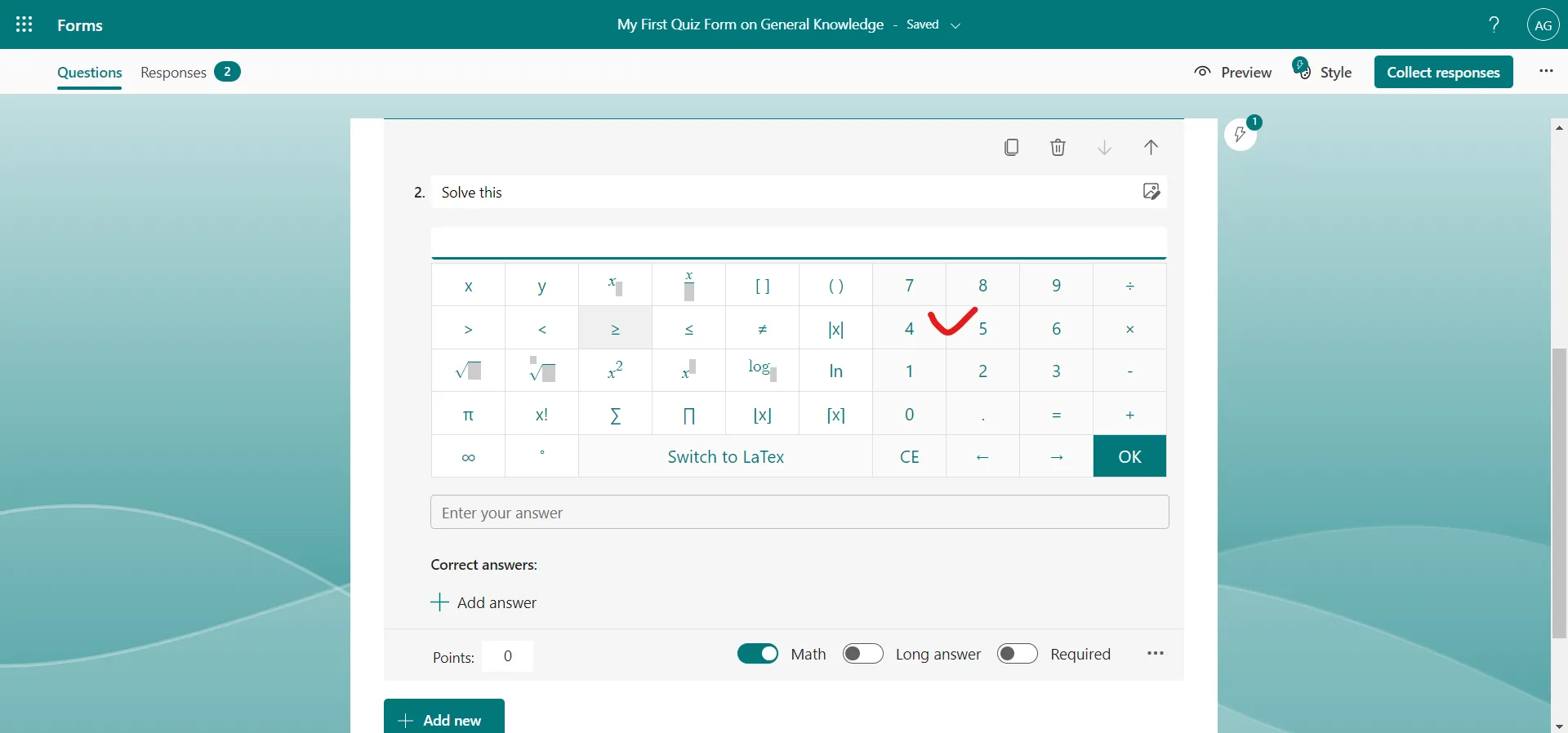Open the app launcher waffle icon
Viewport: 1568px width, 733px height.
tap(24, 24)
